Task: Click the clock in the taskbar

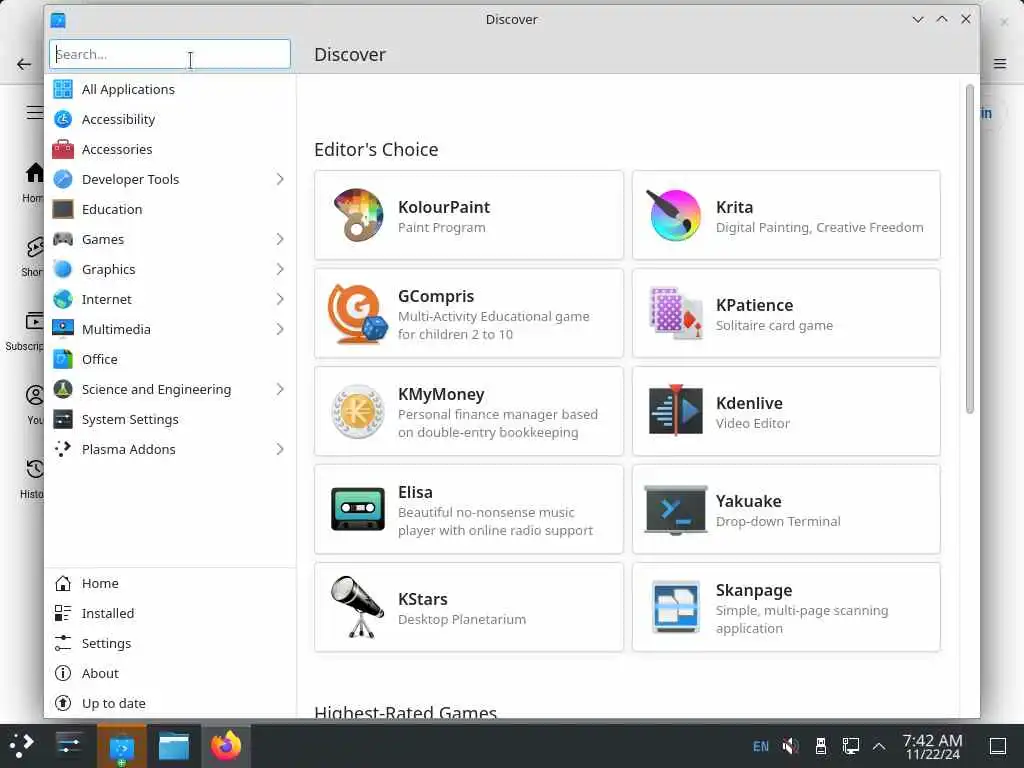Action: tap(933, 746)
